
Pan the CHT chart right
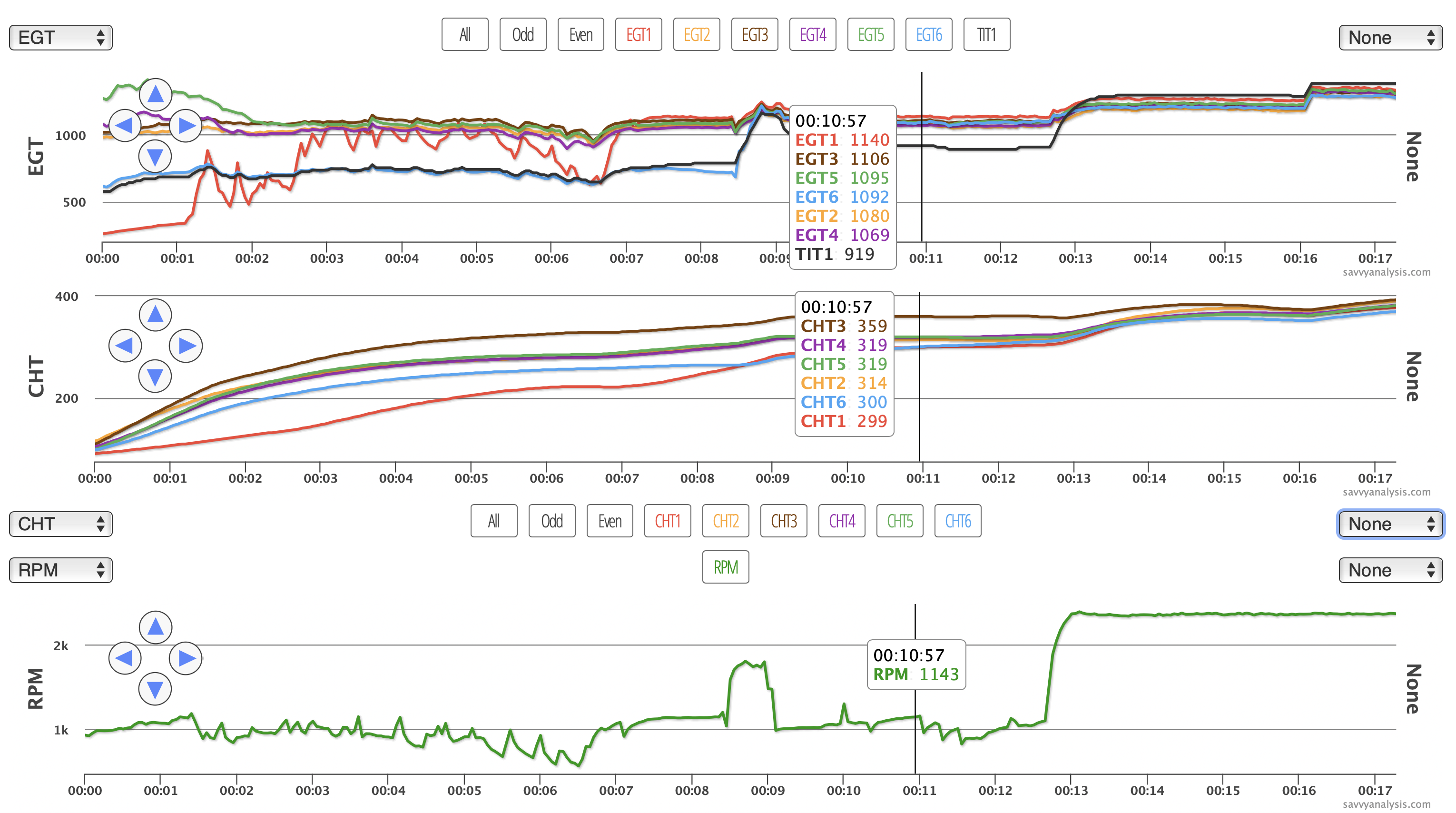point(186,346)
